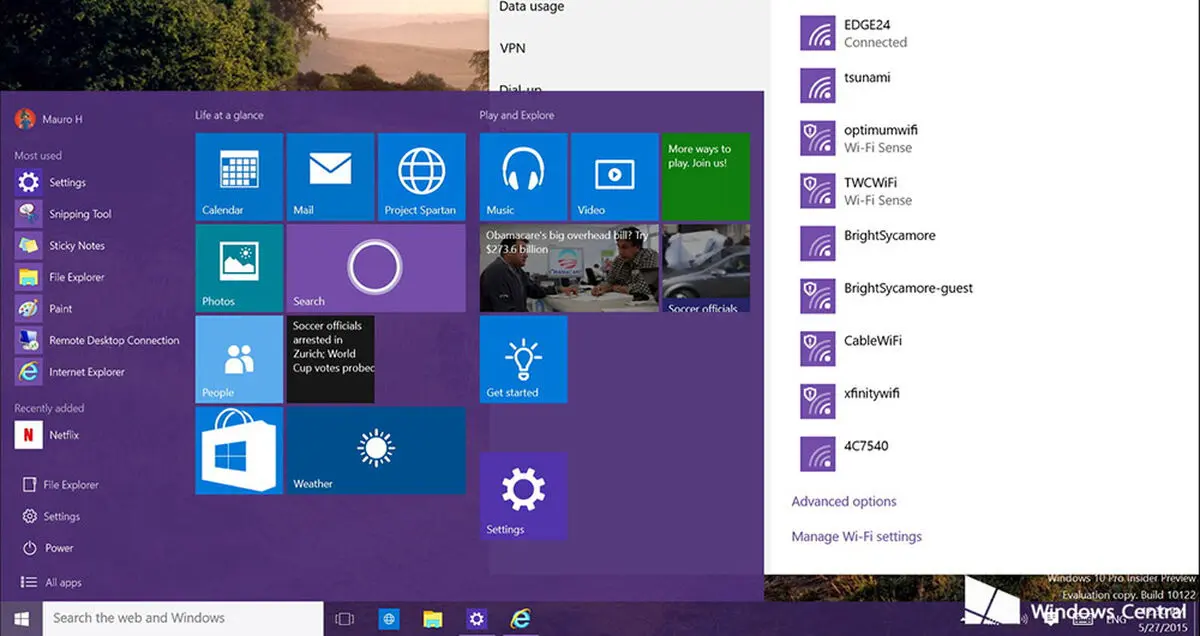Open Sticky Notes from Most used

[x=61, y=245]
